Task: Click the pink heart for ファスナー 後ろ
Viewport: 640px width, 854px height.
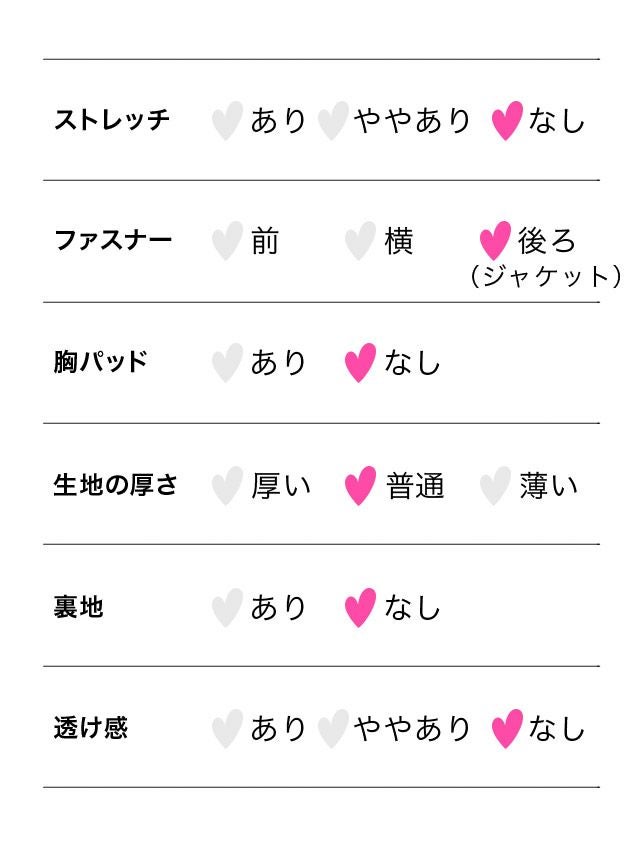Action: (495, 242)
